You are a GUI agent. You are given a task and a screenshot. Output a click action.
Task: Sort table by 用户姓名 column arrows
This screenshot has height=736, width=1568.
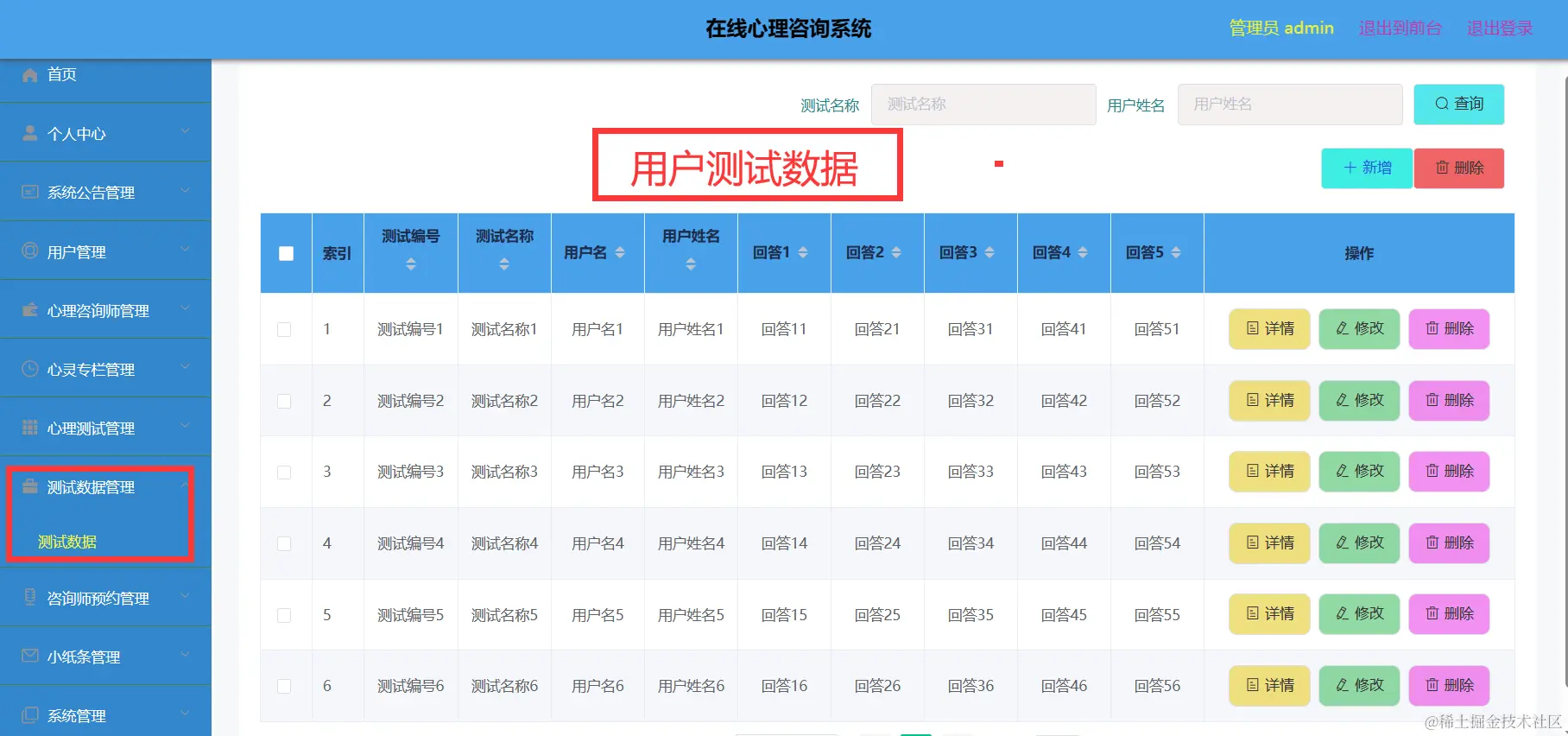(x=691, y=264)
